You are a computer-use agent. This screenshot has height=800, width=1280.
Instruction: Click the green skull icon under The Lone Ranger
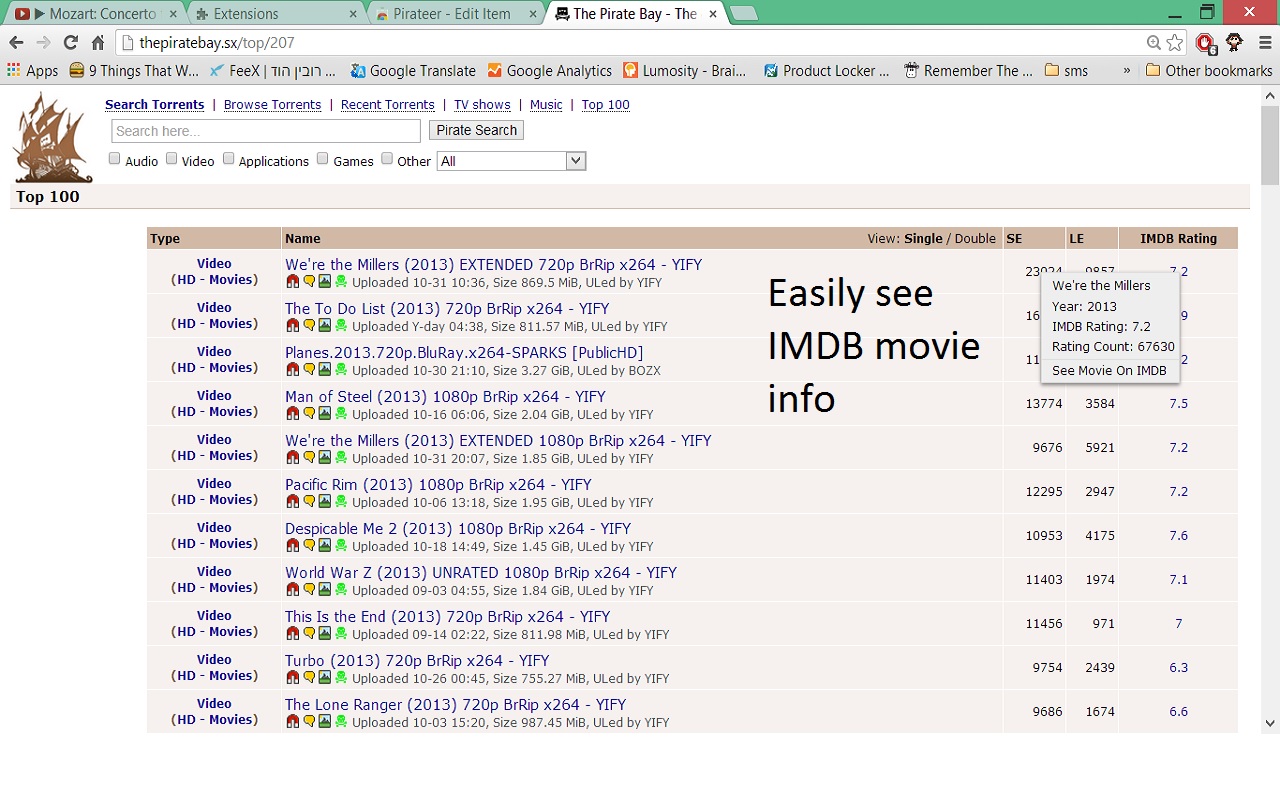(341, 722)
